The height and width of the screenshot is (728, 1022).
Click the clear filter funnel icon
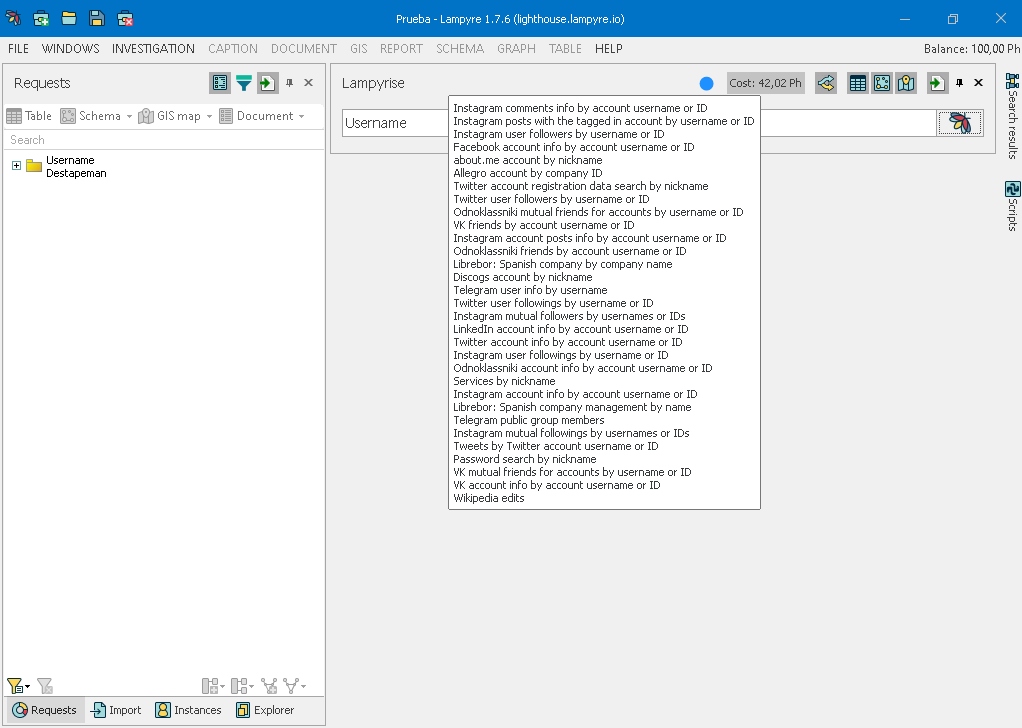[x=45, y=686]
